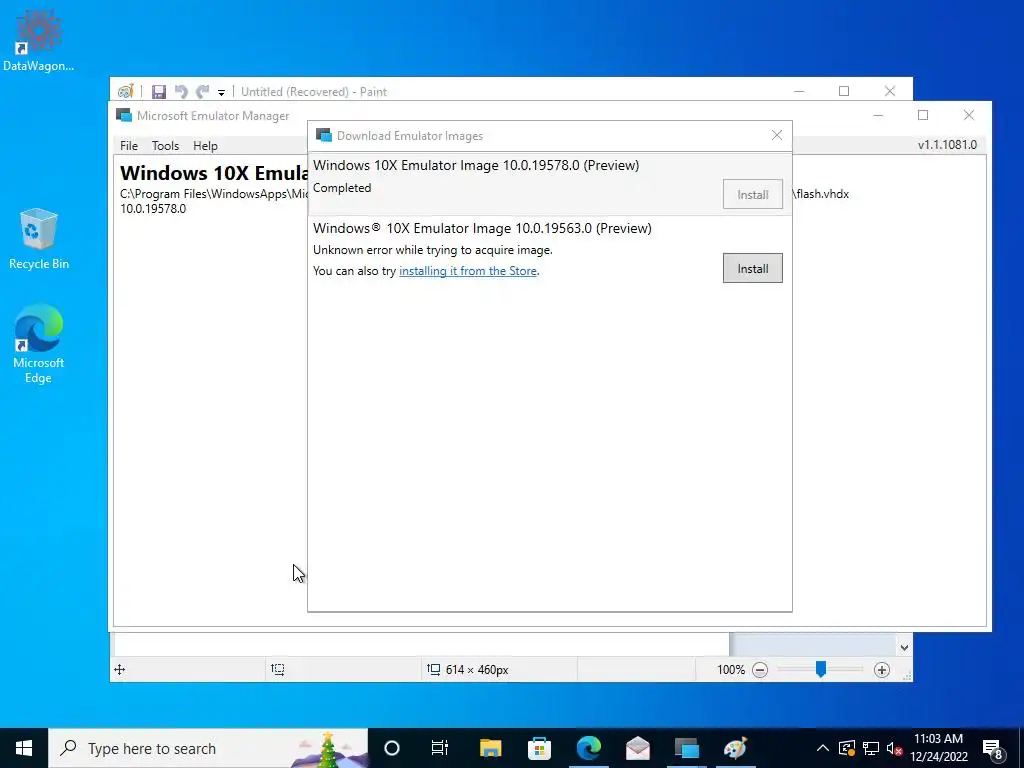Open the Windows Start menu
Viewport: 1024px width, 768px height.
24,748
